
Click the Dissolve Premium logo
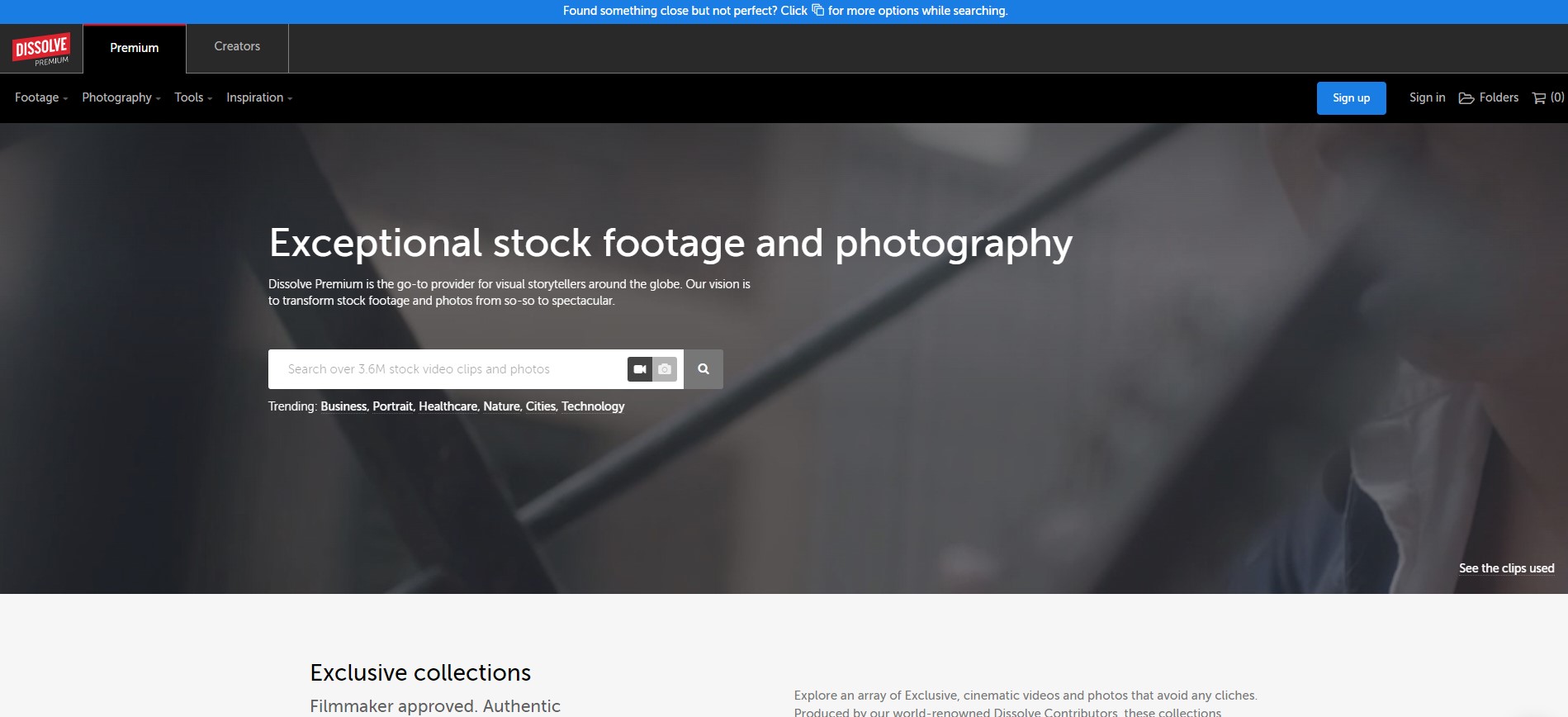[41, 50]
